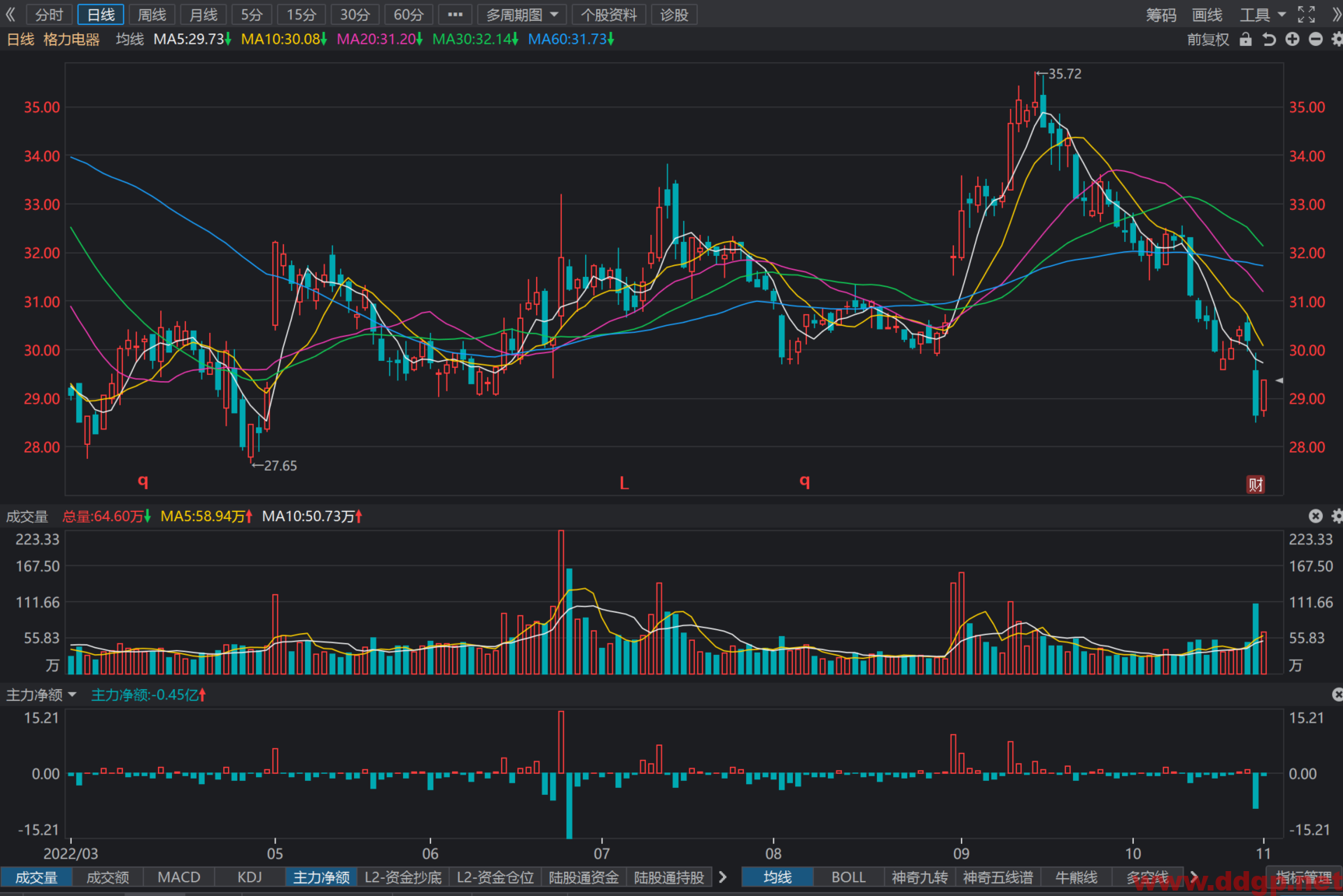Click the MA5:29.73 legend value
The image size is (1343, 896).
click(x=192, y=39)
